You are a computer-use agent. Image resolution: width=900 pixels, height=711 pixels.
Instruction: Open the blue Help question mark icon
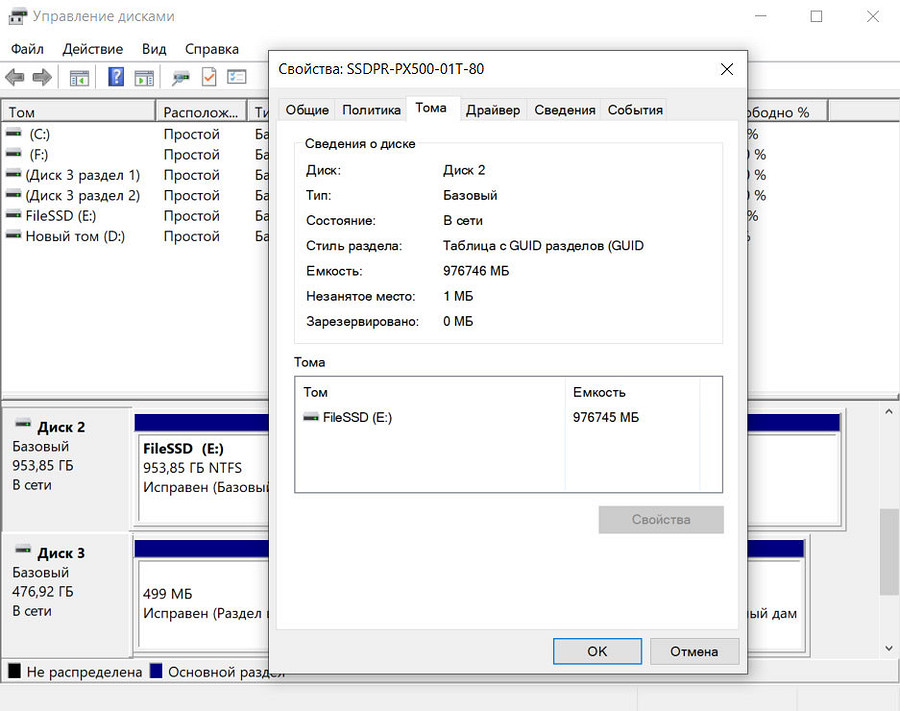coord(116,76)
